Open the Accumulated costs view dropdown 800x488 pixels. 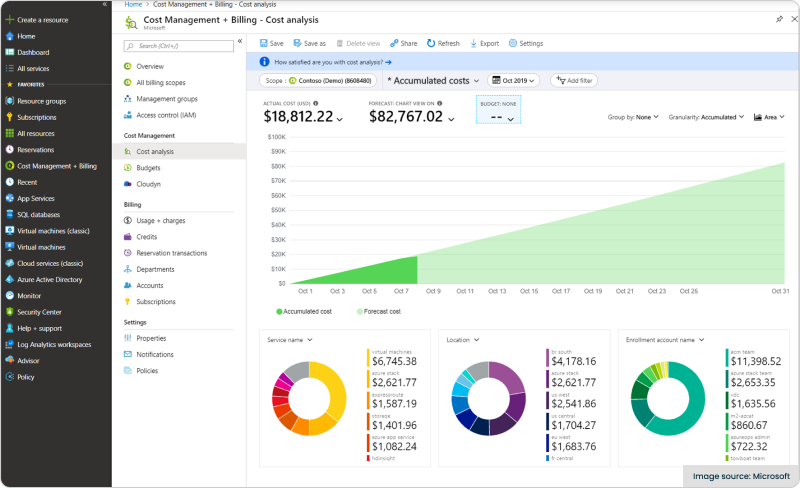coord(433,81)
